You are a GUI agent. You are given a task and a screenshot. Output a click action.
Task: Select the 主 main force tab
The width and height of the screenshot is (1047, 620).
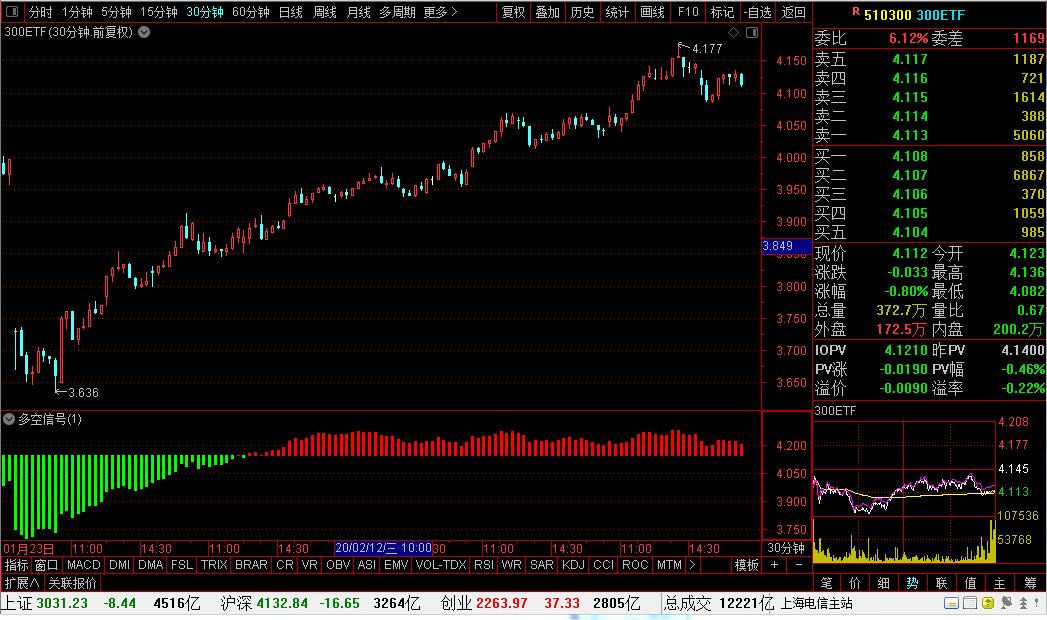pos(1000,583)
